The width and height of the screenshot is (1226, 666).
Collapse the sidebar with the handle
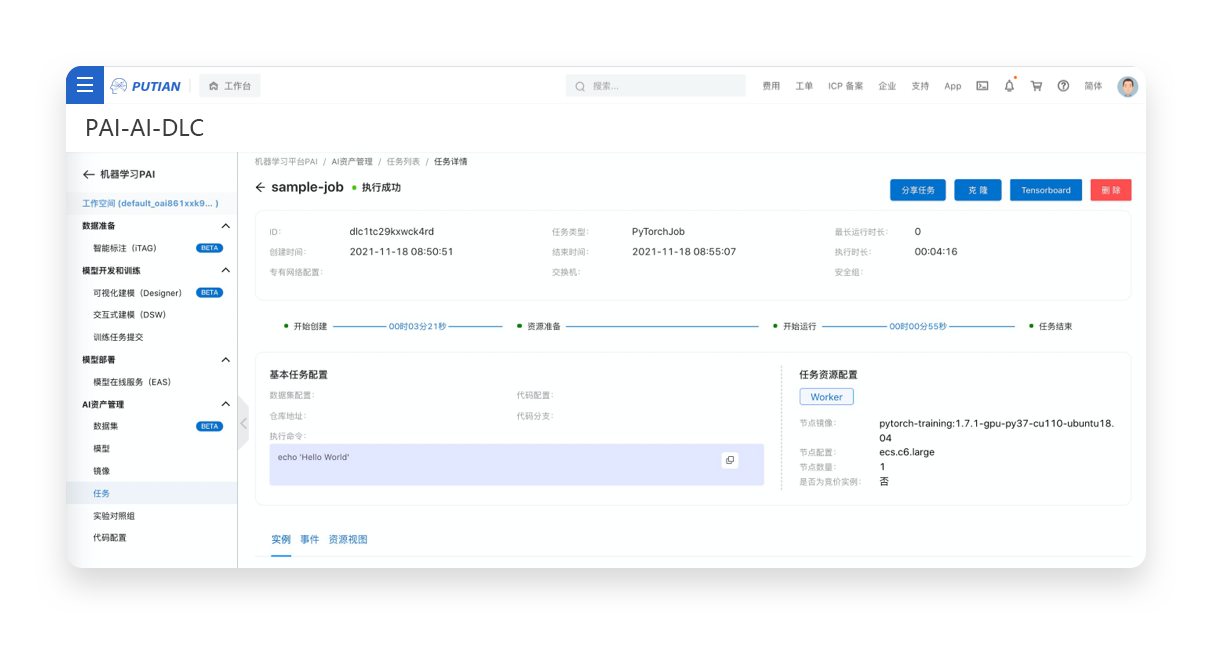[243, 423]
